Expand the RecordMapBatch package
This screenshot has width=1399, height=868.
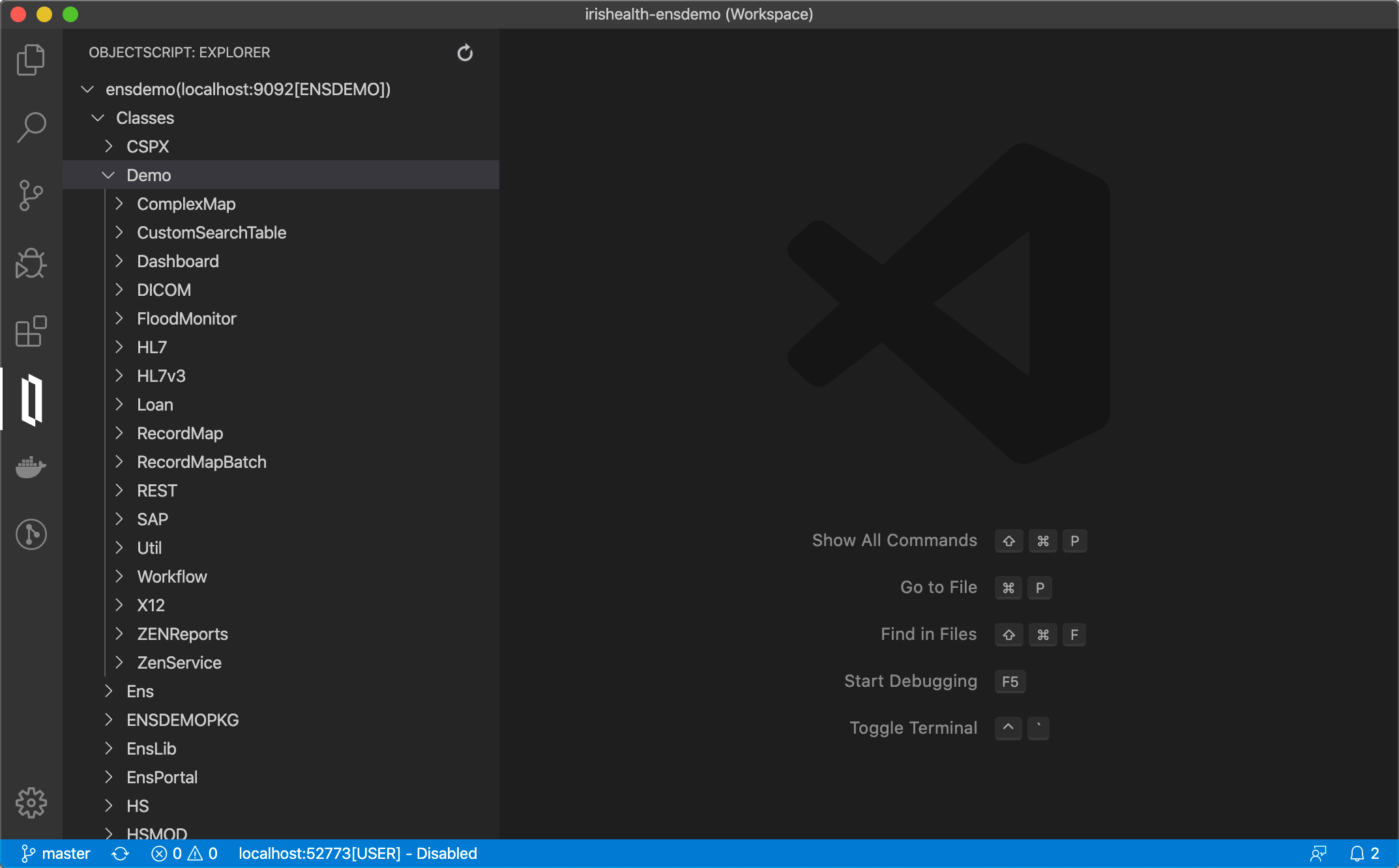[x=119, y=462]
